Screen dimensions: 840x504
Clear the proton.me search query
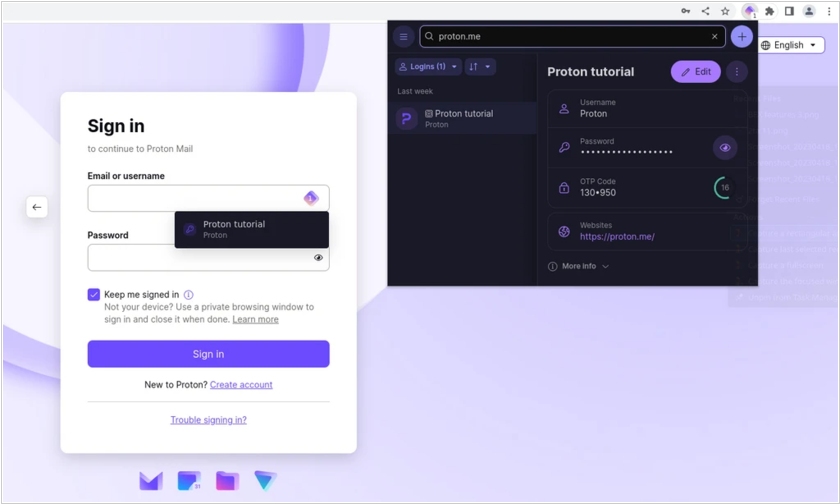point(714,36)
